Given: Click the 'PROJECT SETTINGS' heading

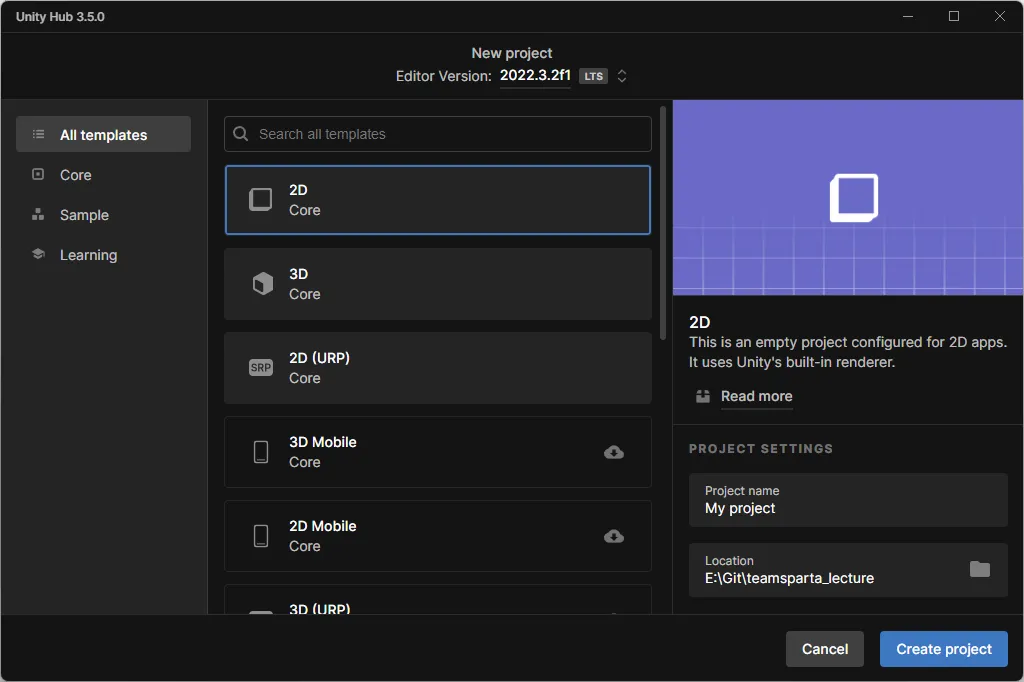Looking at the screenshot, I should pos(761,449).
